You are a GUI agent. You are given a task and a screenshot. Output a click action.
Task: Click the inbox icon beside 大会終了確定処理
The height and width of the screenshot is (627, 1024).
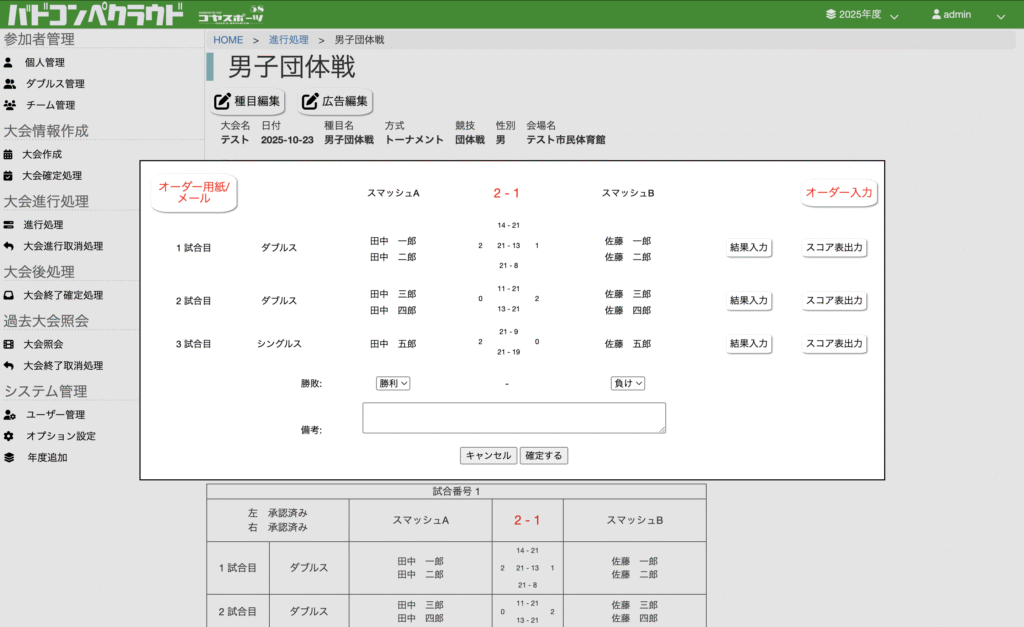[x=9, y=296]
